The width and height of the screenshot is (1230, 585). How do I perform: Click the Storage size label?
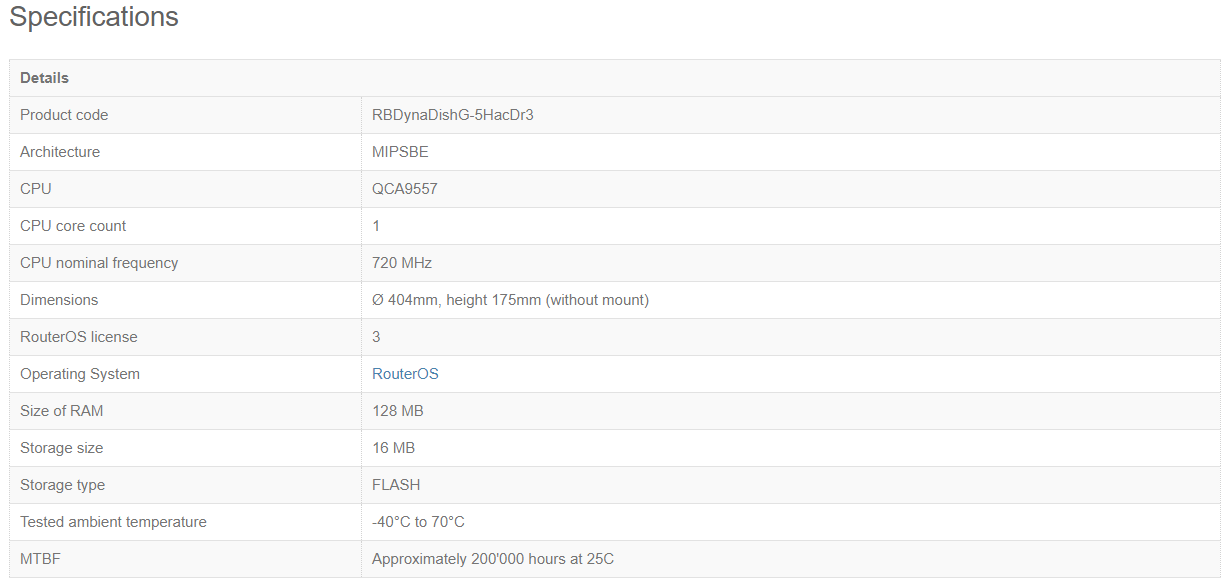61,448
